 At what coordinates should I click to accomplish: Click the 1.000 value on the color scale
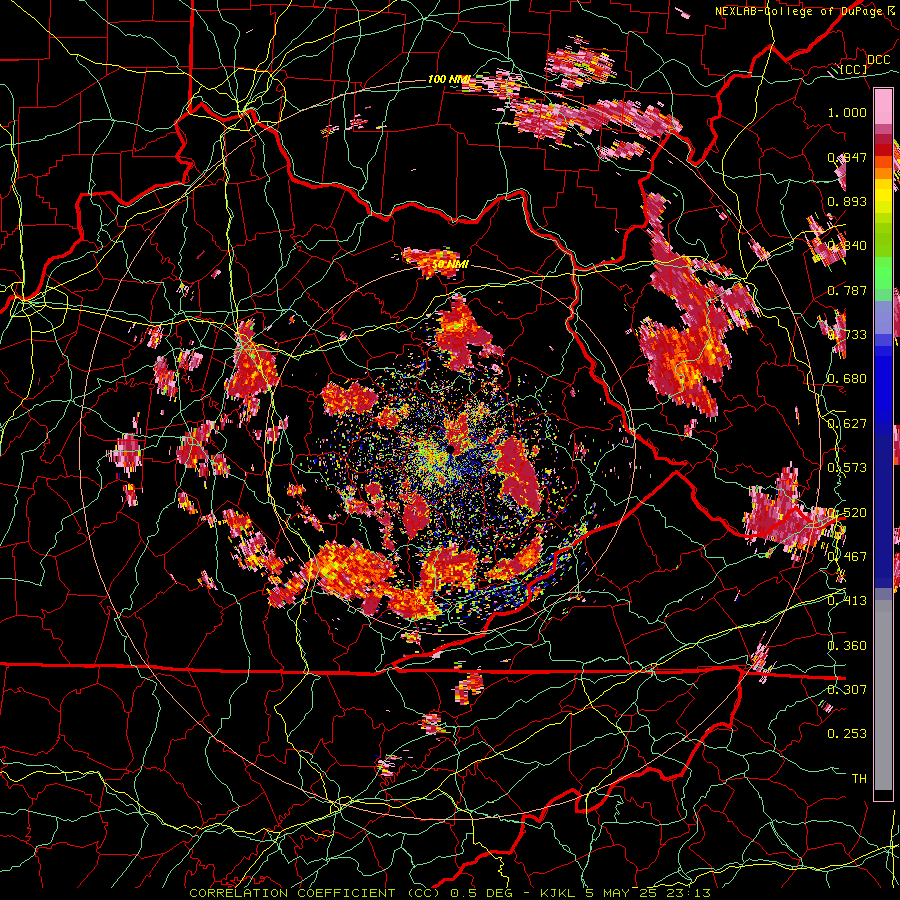847,112
